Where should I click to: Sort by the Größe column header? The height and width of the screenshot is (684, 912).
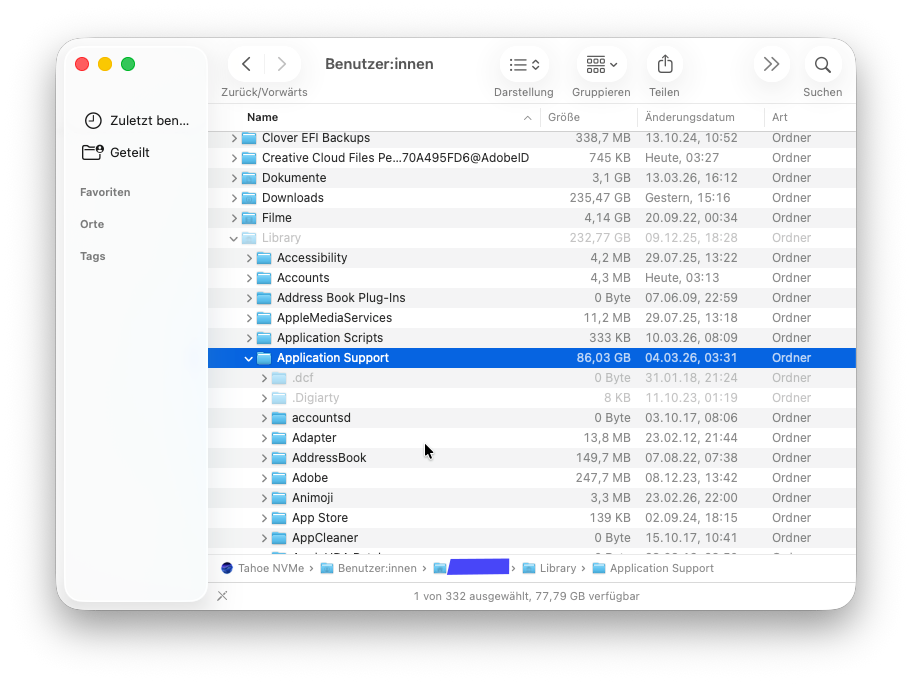564,117
